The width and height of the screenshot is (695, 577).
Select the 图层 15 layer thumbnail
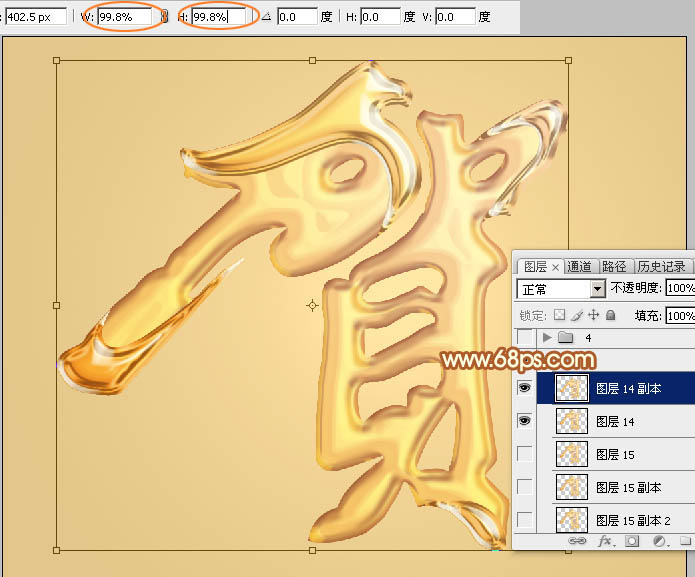click(572, 454)
